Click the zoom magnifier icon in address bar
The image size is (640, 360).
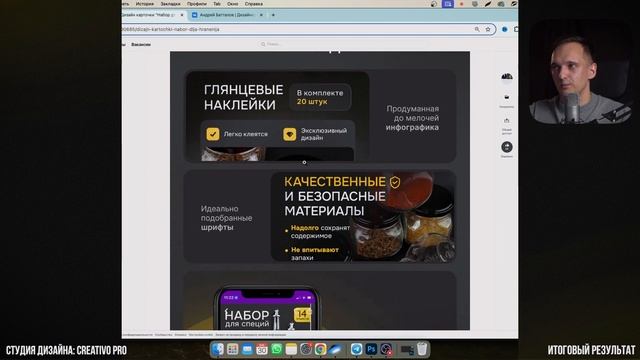[x=477, y=29]
